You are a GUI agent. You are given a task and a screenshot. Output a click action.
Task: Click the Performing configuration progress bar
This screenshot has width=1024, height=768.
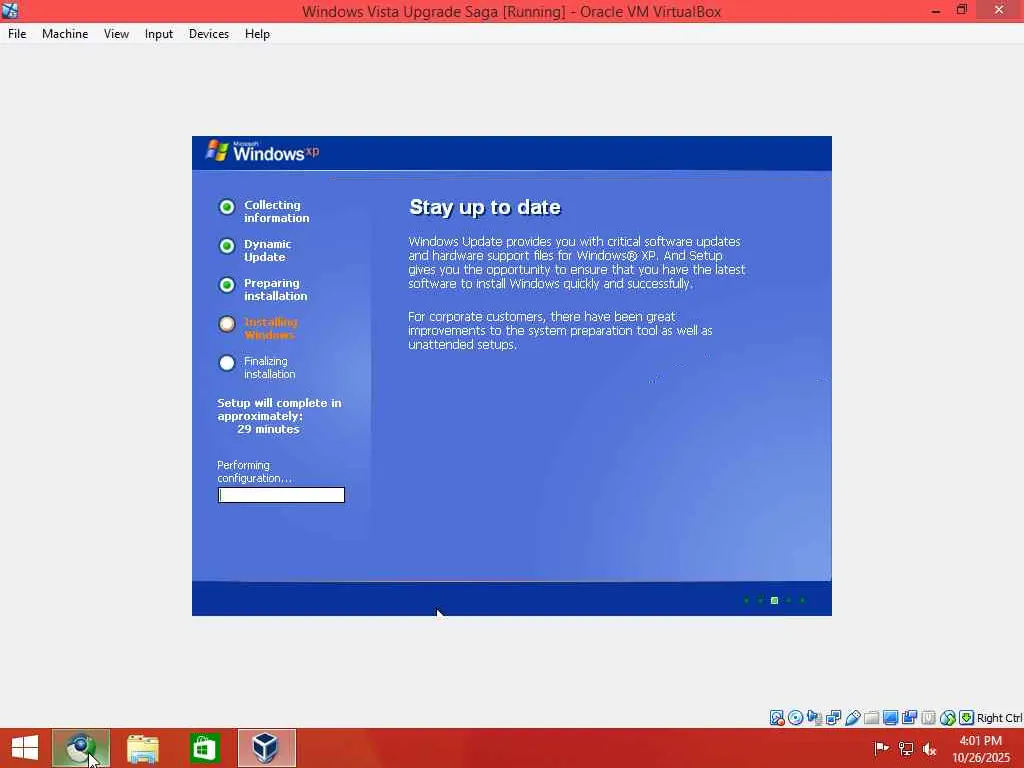pyautogui.click(x=281, y=495)
